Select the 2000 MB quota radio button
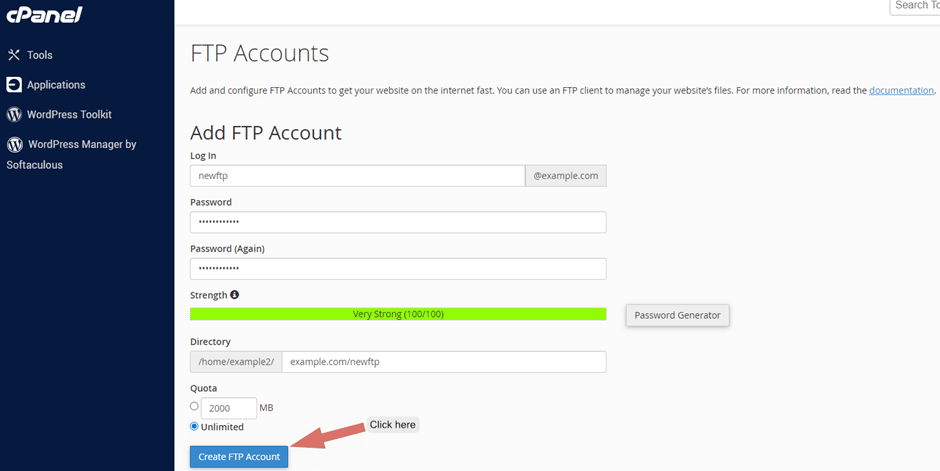This screenshot has height=471, width=940. 194,406
